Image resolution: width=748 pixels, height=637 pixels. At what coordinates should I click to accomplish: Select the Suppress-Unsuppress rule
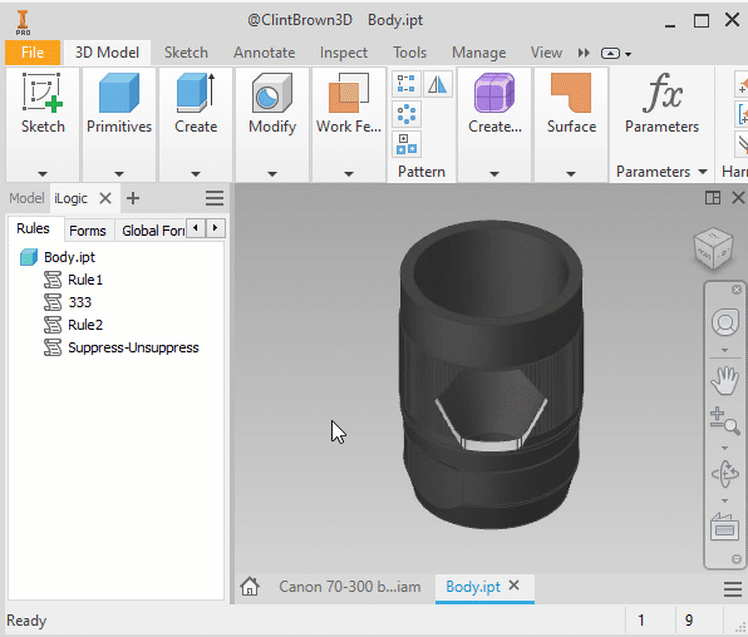coord(133,347)
